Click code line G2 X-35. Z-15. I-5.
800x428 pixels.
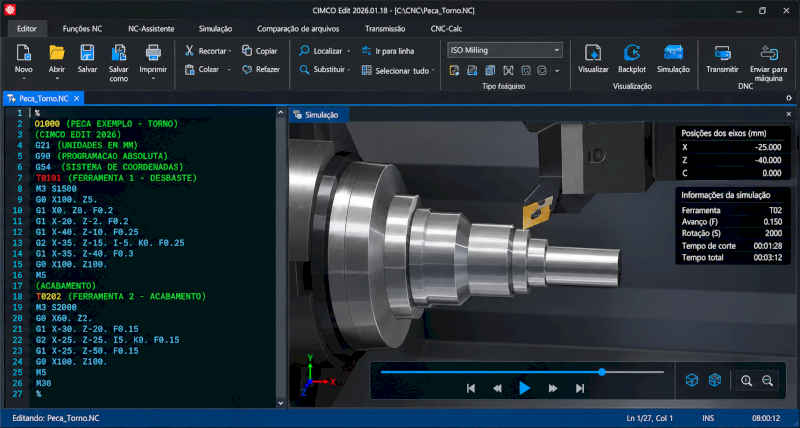[110, 243]
